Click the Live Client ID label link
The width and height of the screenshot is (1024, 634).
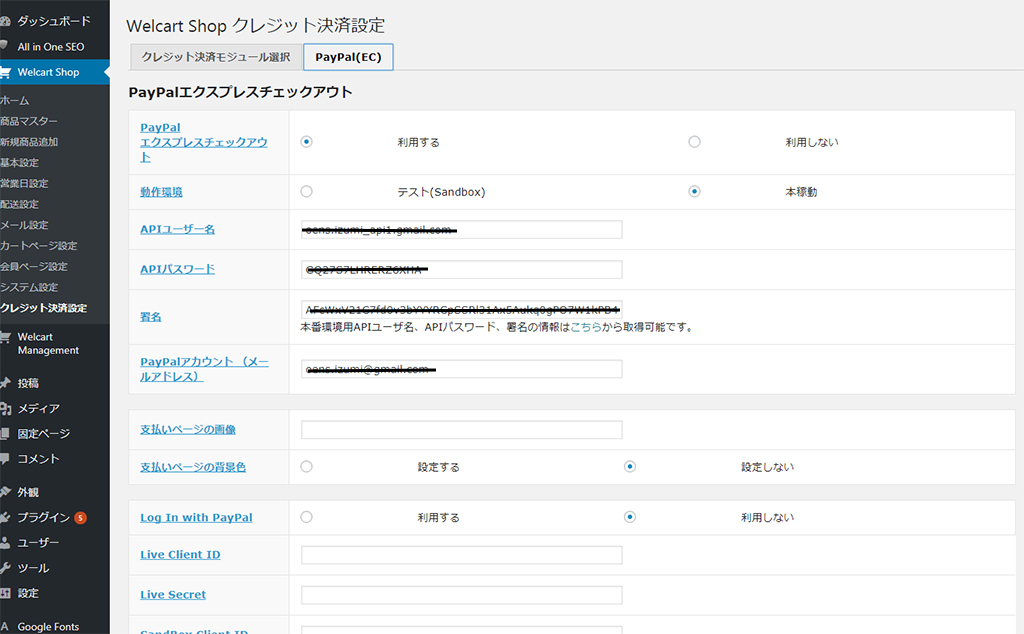pyautogui.click(x=180, y=555)
